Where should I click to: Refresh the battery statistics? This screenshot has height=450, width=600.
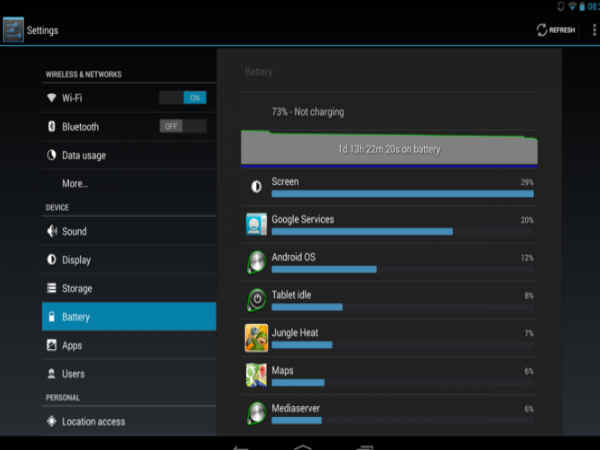(556, 30)
